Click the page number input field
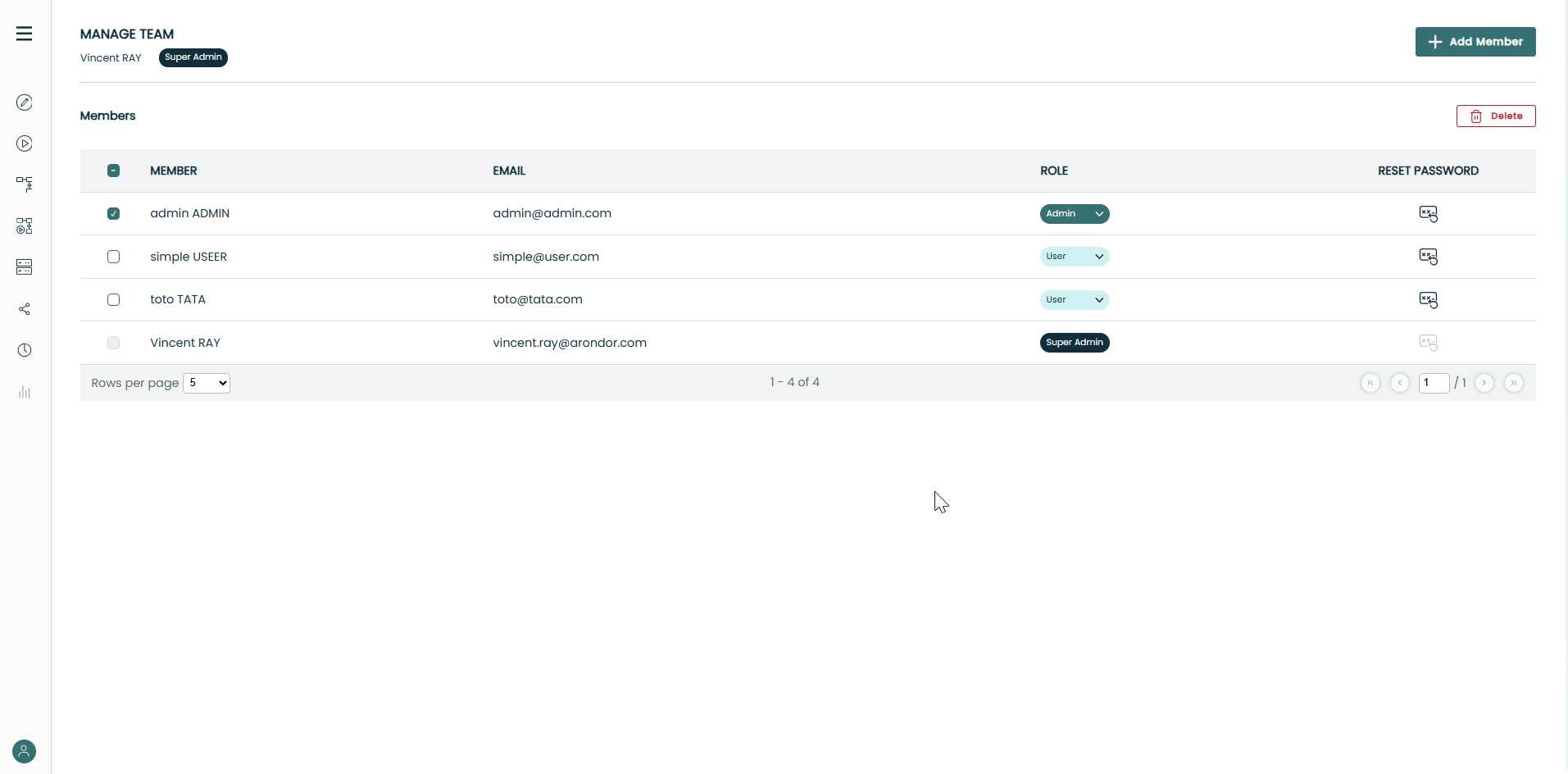 coord(1434,383)
